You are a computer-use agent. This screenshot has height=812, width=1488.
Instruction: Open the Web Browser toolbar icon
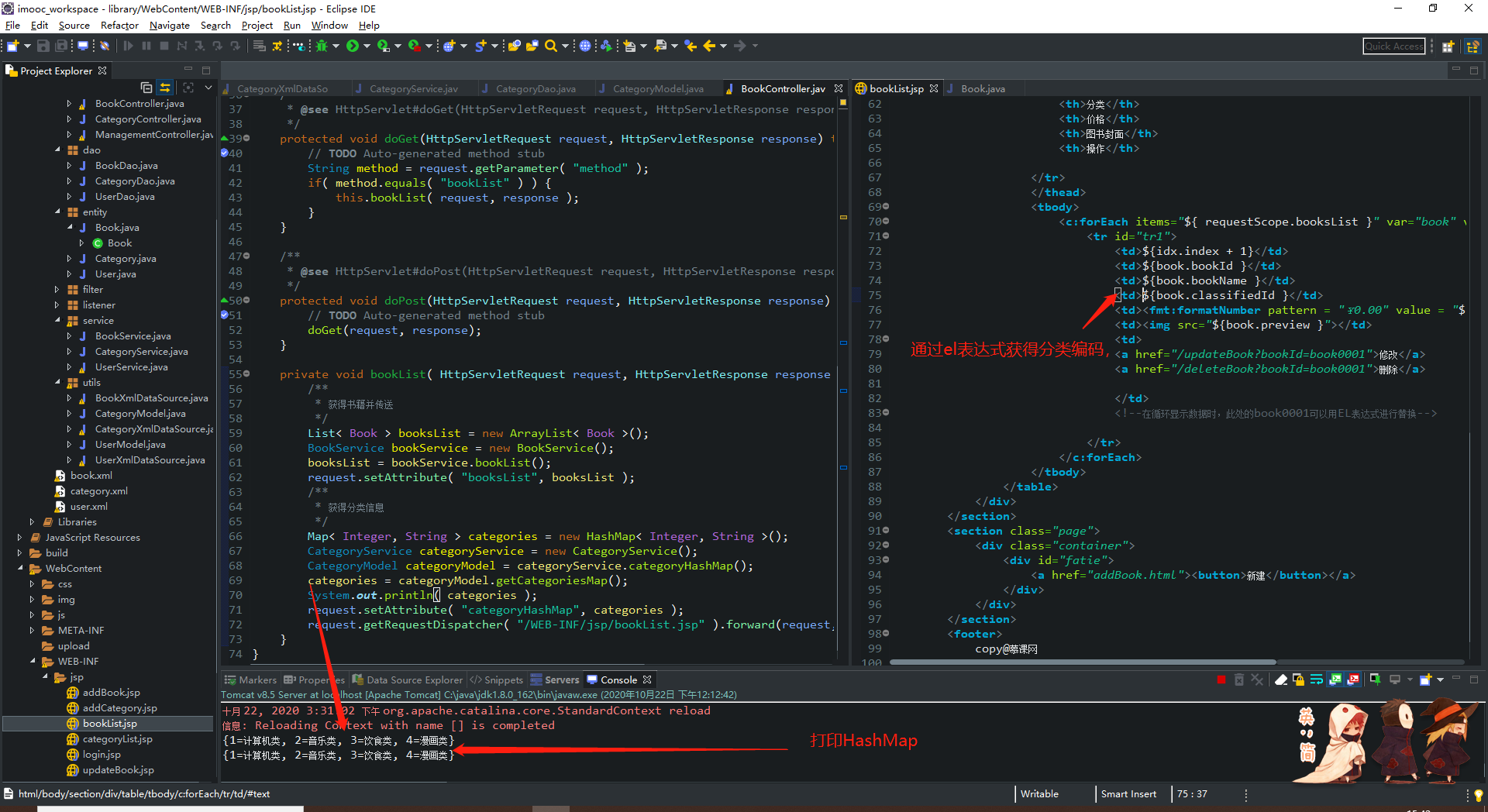pyautogui.click(x=585, y=46)
